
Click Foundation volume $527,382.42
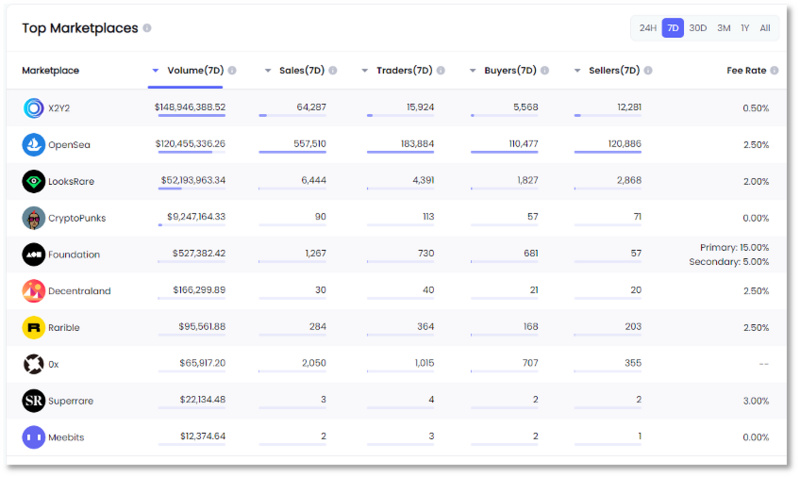point(199,254)
